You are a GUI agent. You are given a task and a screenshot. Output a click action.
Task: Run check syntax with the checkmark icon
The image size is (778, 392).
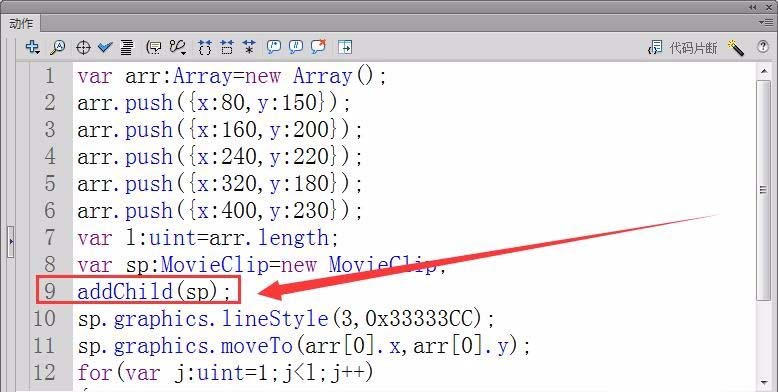pyautogui.click(x=105, y=48)
